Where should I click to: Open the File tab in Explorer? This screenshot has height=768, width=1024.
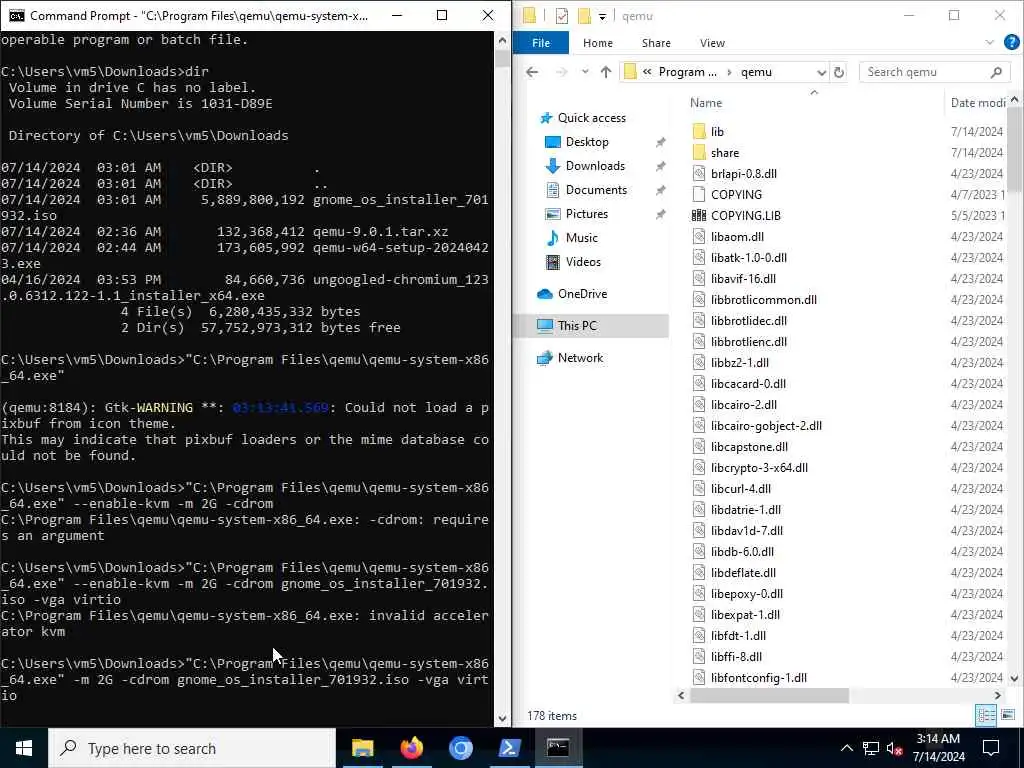(541, 42)
